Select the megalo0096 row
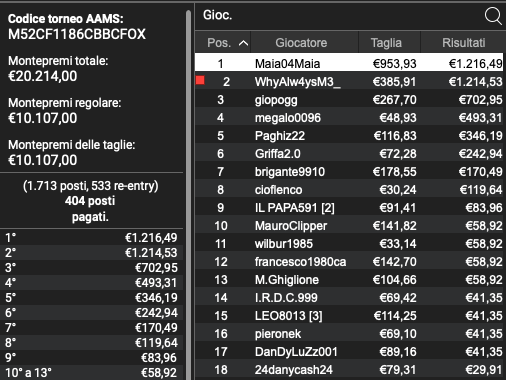This screenshot has width=506, height=380. click(349, 118)
